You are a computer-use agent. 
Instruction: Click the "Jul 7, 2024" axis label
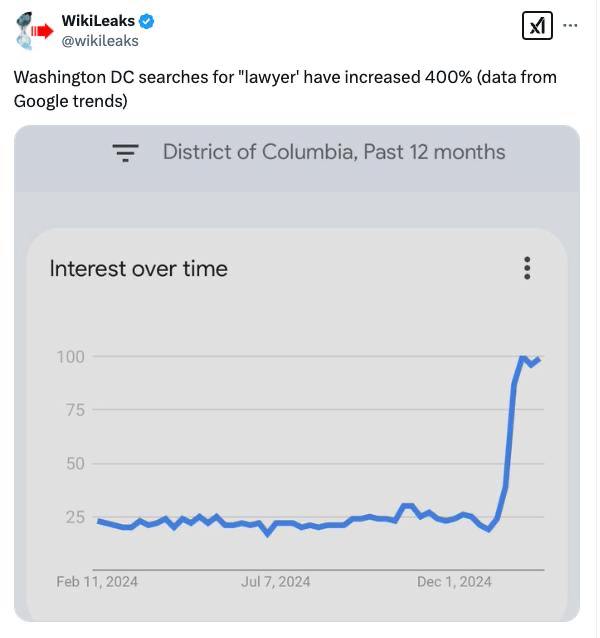(276, 581)
